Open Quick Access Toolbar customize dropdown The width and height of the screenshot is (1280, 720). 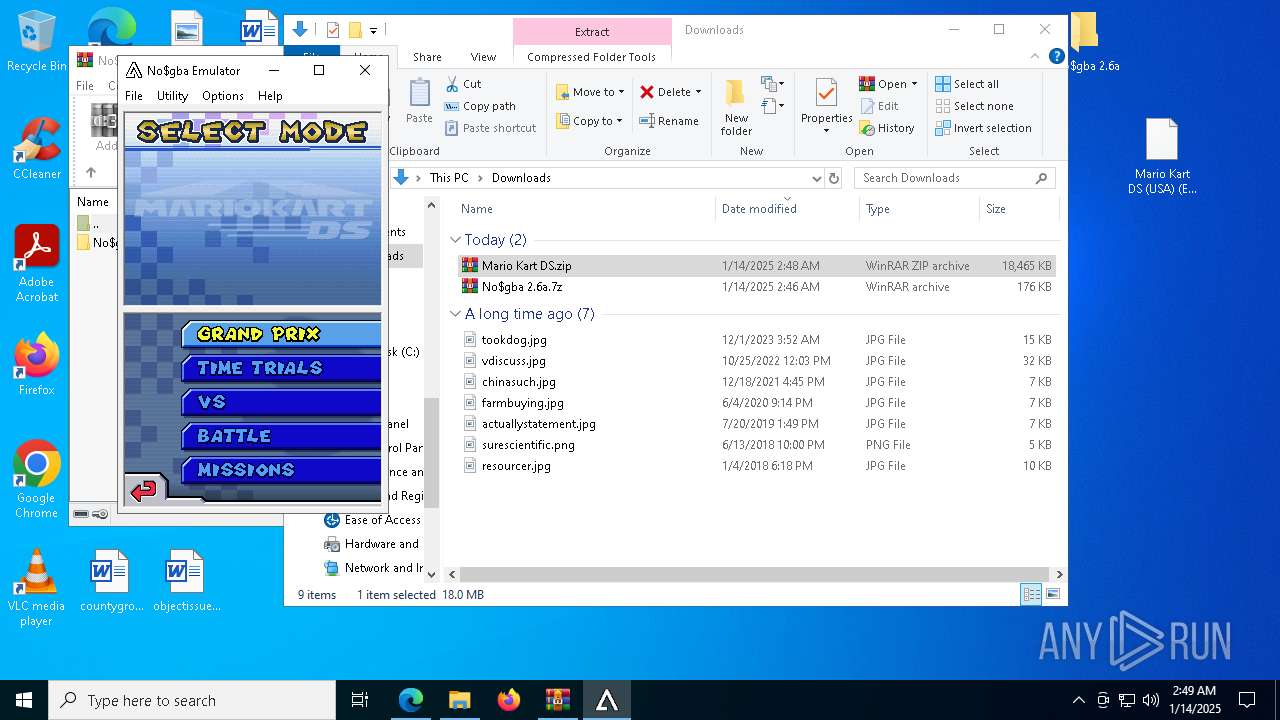(373, 30)
